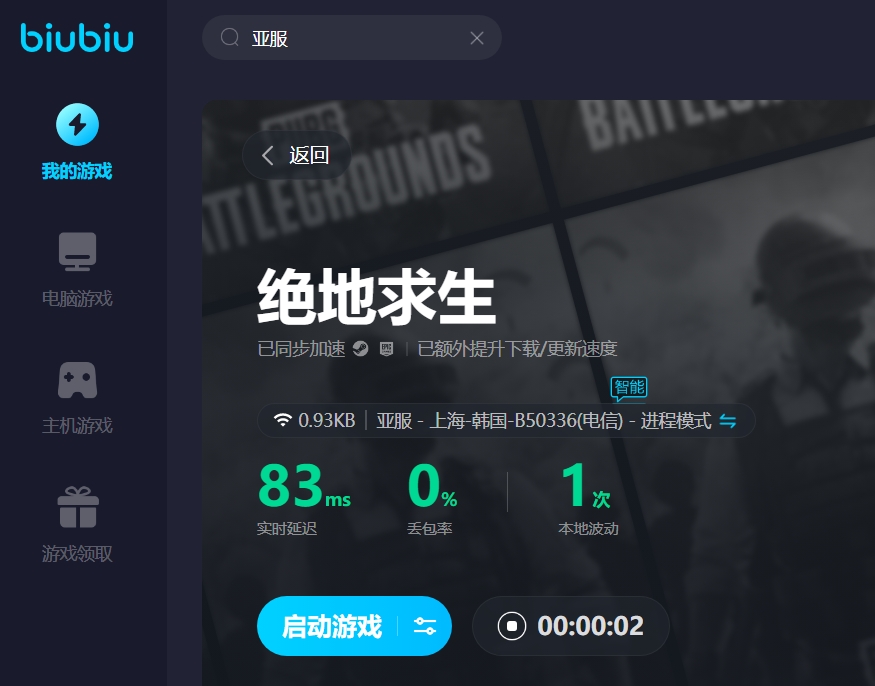Open 电脑游戏 monitor icon
875x686 pixels.
78,252
